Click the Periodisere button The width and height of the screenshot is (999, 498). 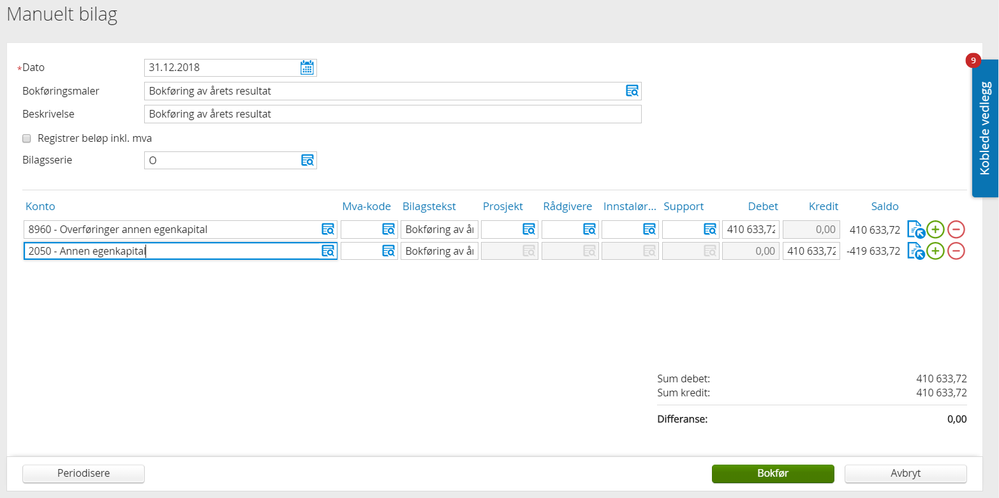(x=83, y=474)
